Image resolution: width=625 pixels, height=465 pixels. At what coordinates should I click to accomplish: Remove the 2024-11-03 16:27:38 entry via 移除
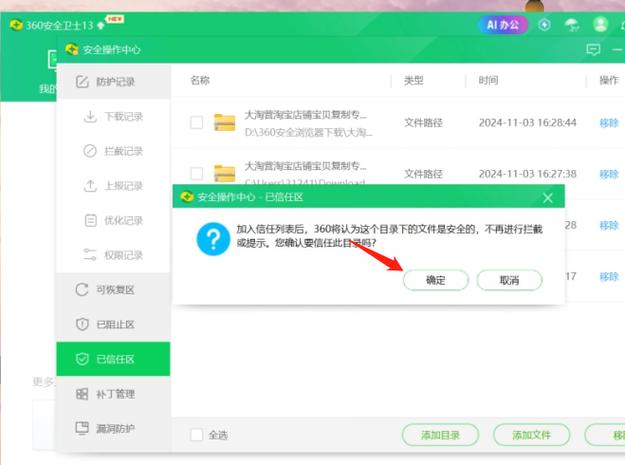point(609,174)
